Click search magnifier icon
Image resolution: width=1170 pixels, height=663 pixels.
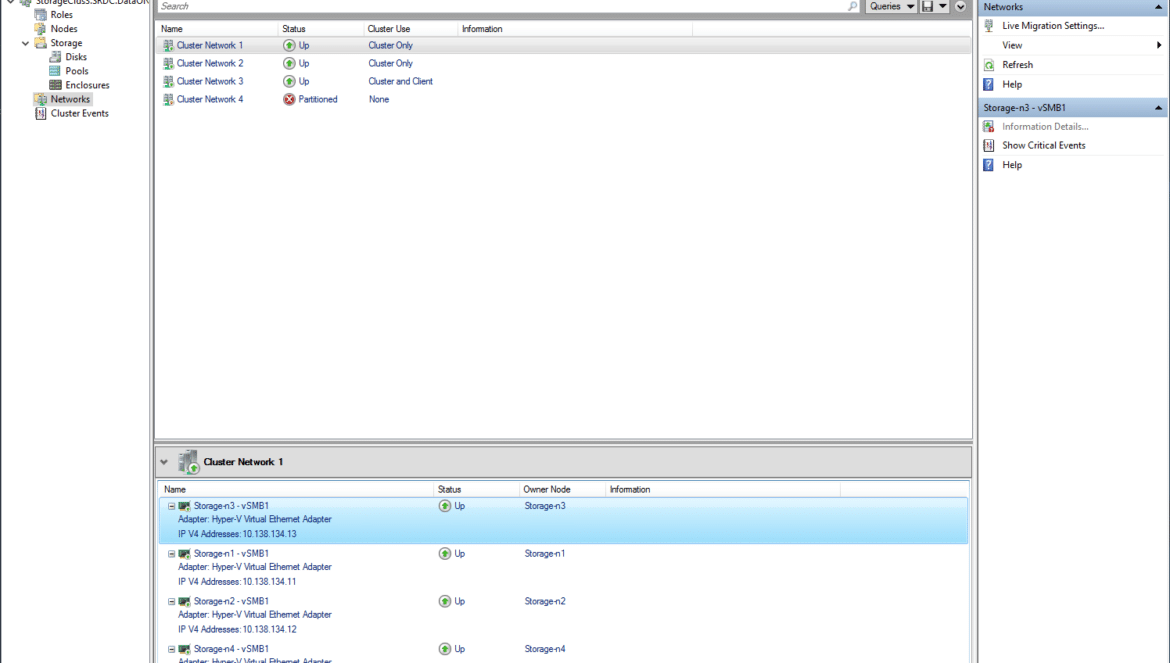pyautogui.click(x=852, y=6)
